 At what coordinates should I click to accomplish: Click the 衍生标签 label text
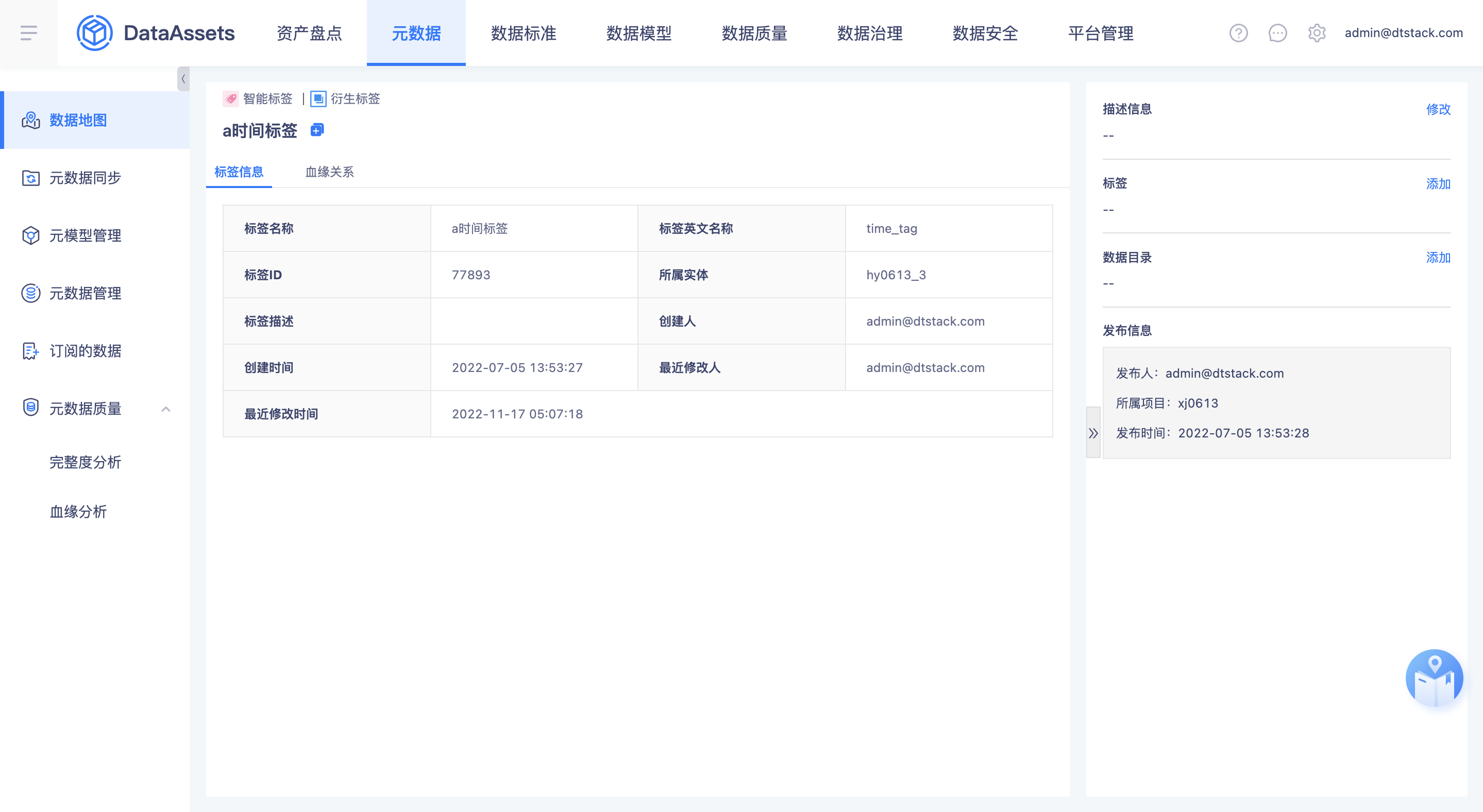point(355,98)
